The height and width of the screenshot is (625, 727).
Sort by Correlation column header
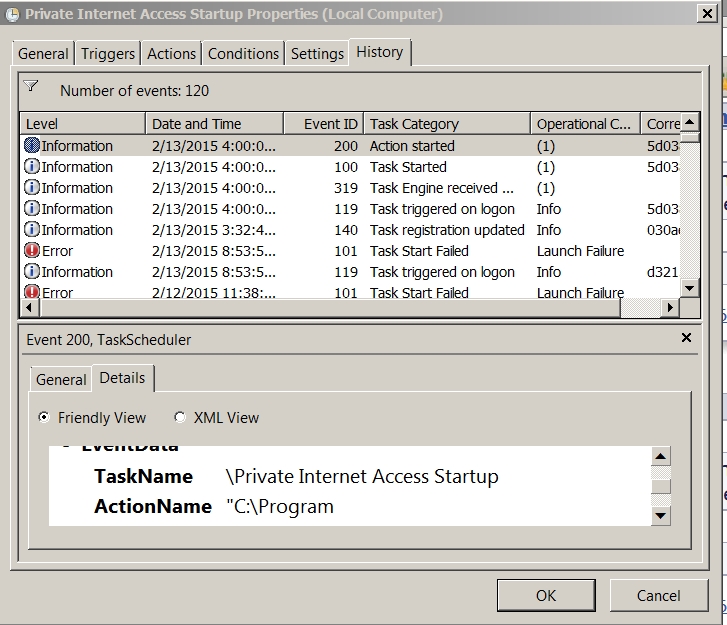point(661,124)
